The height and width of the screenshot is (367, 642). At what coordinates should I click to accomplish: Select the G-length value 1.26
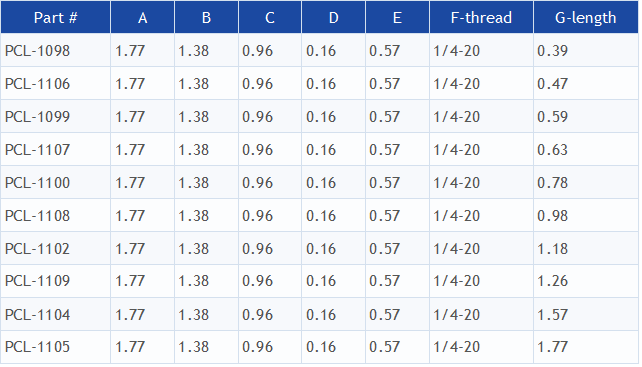[552, 281]
